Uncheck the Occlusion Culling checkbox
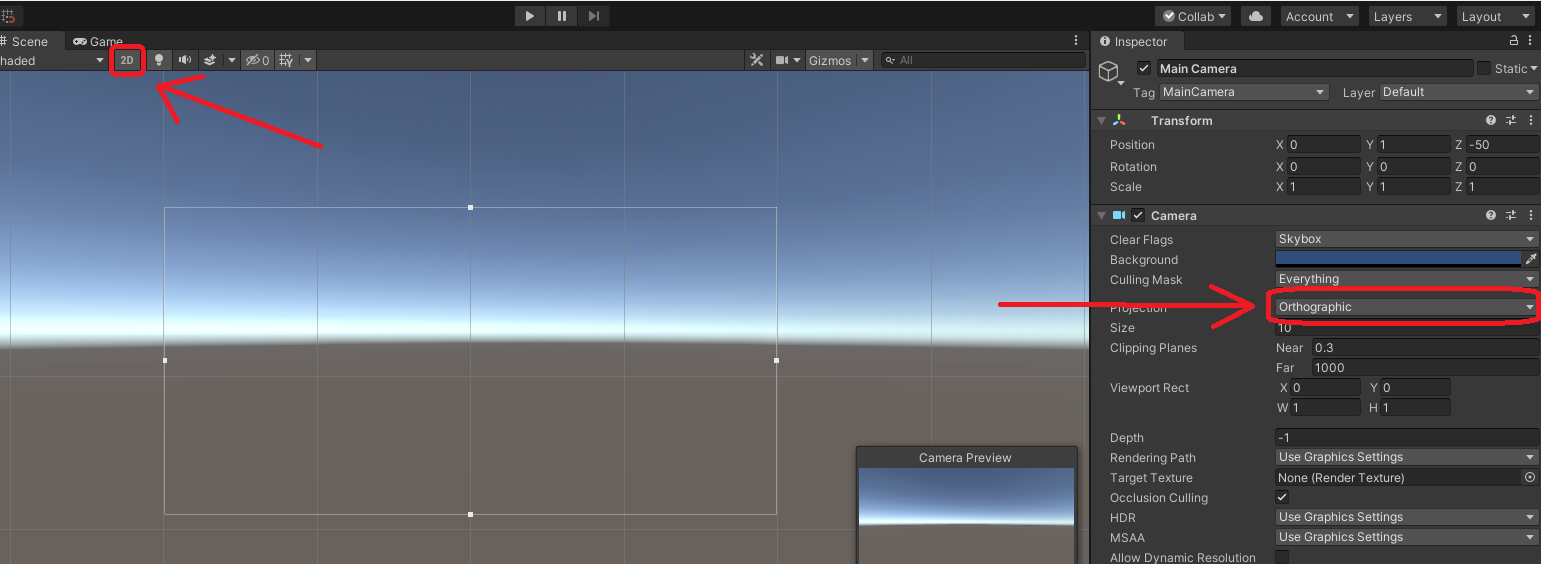Image resolution: width=1541 pixels, height=564 pixels. point(1282,497)
